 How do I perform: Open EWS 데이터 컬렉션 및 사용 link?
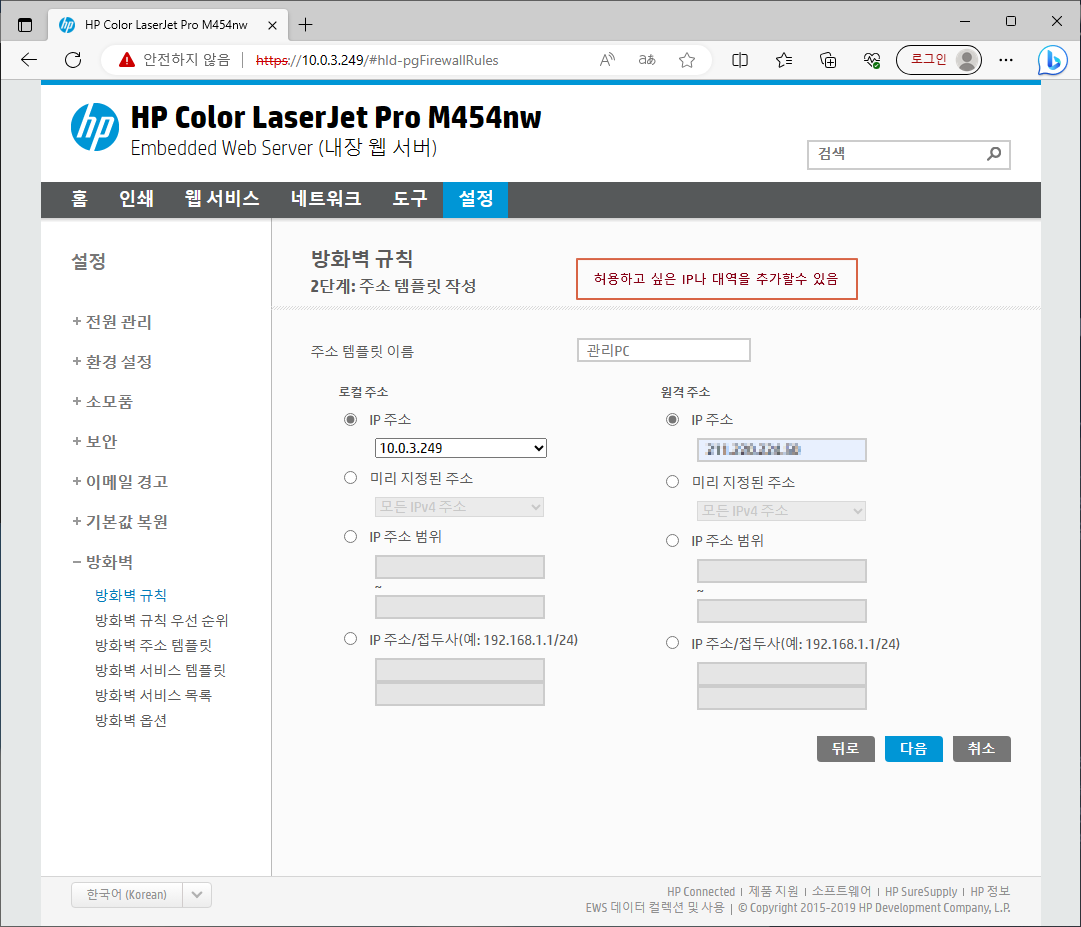click(x=655, y=908)
